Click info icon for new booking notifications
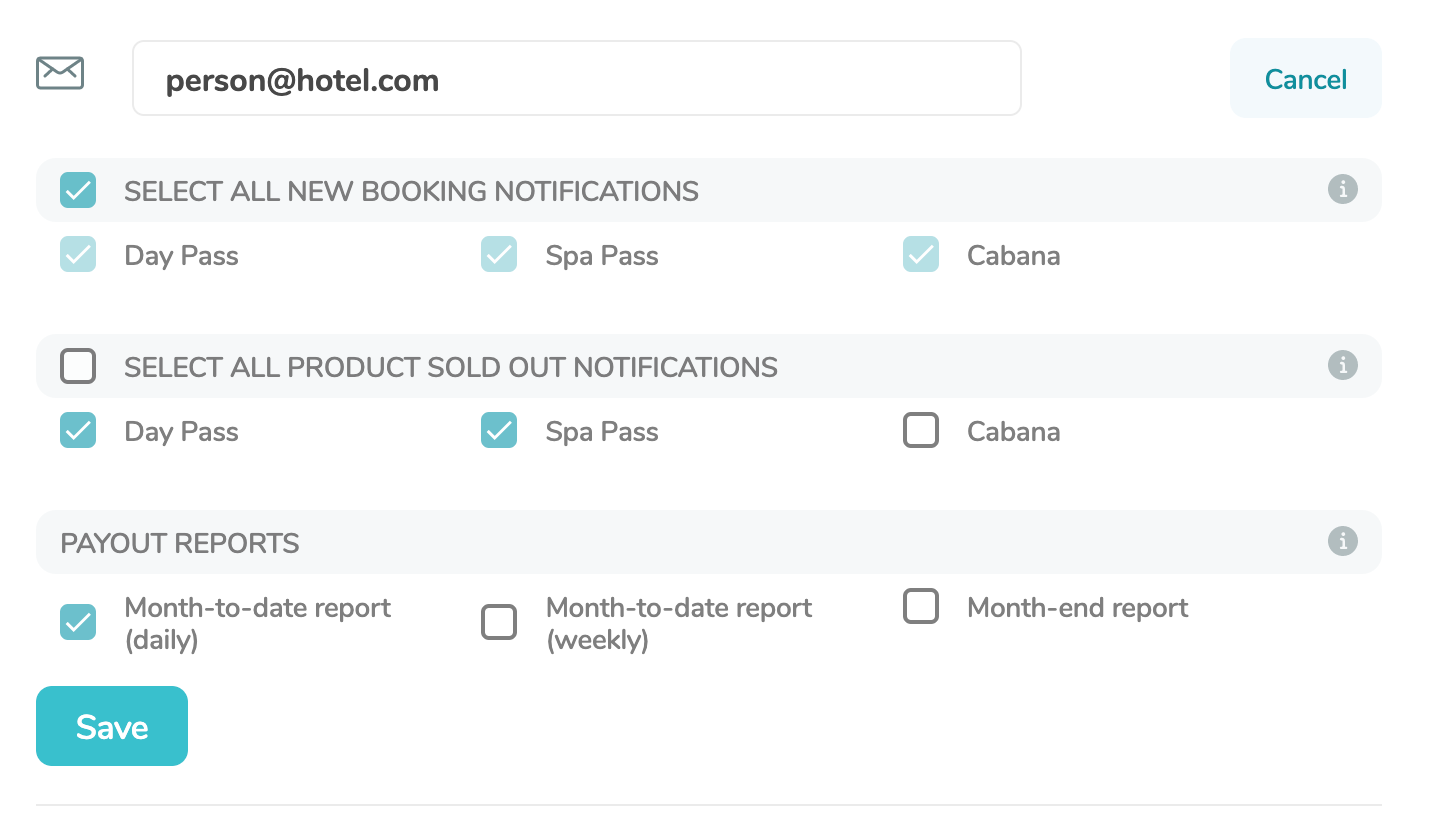The image size is (1432, 838). [1342, 189]
